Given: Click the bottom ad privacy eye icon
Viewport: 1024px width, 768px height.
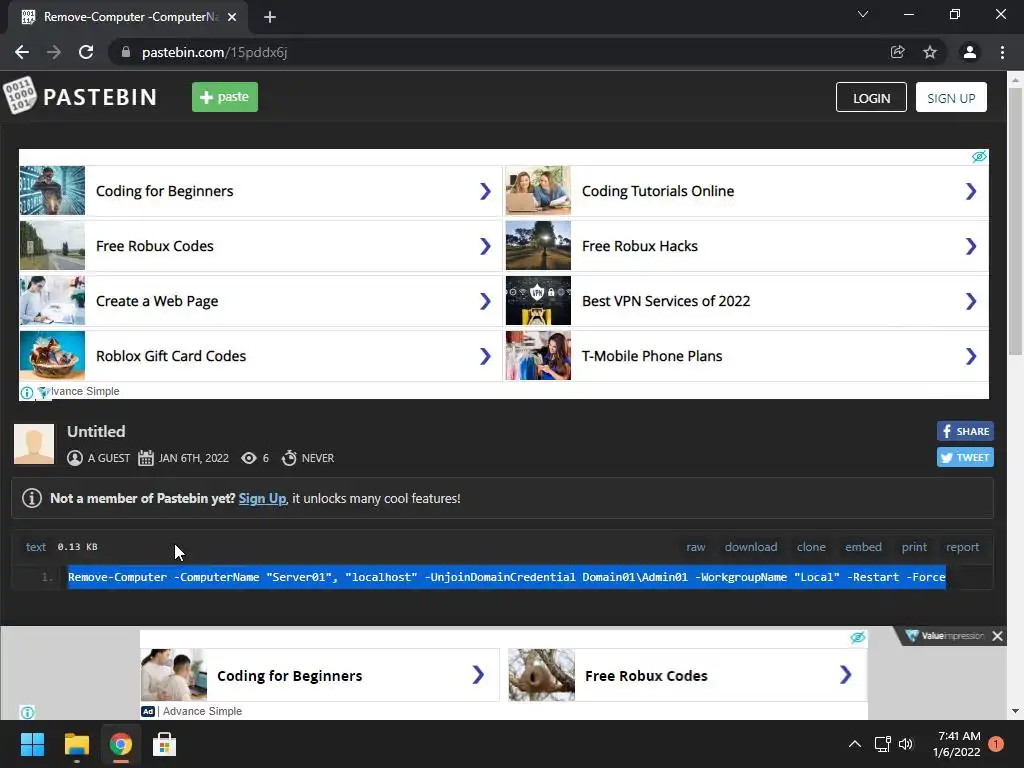Looking at the screenshot, I should pyautogui.click(x=857, y=637).
